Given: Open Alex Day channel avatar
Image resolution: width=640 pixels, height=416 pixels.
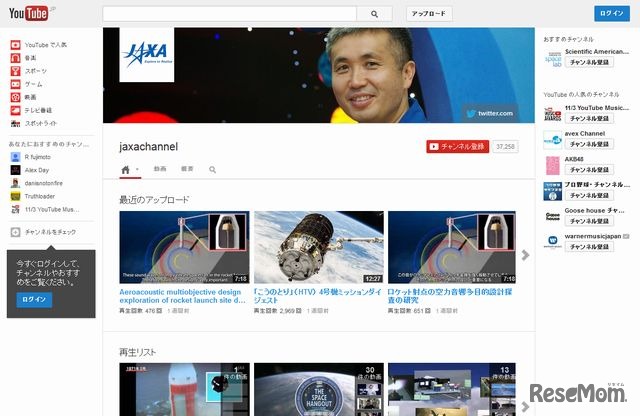Looking at the screenshot, I should [16, 170].
